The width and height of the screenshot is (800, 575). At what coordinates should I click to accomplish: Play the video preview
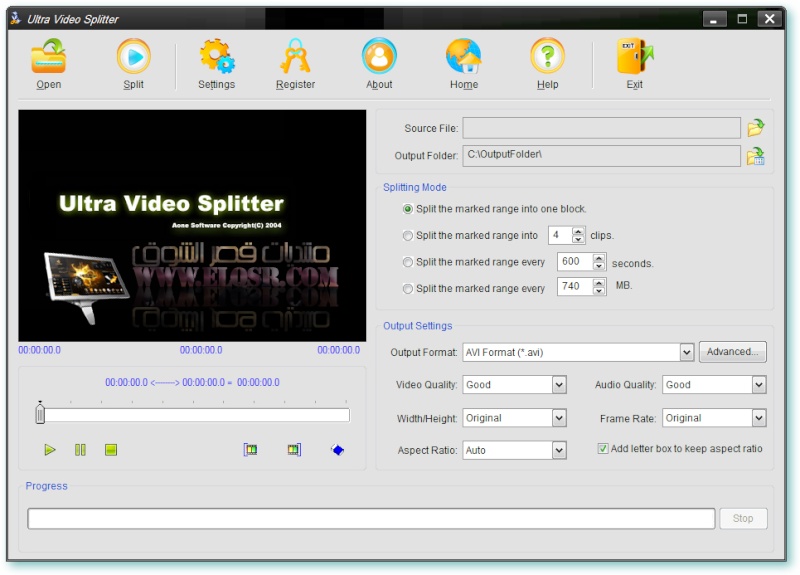tap(49, 449)
